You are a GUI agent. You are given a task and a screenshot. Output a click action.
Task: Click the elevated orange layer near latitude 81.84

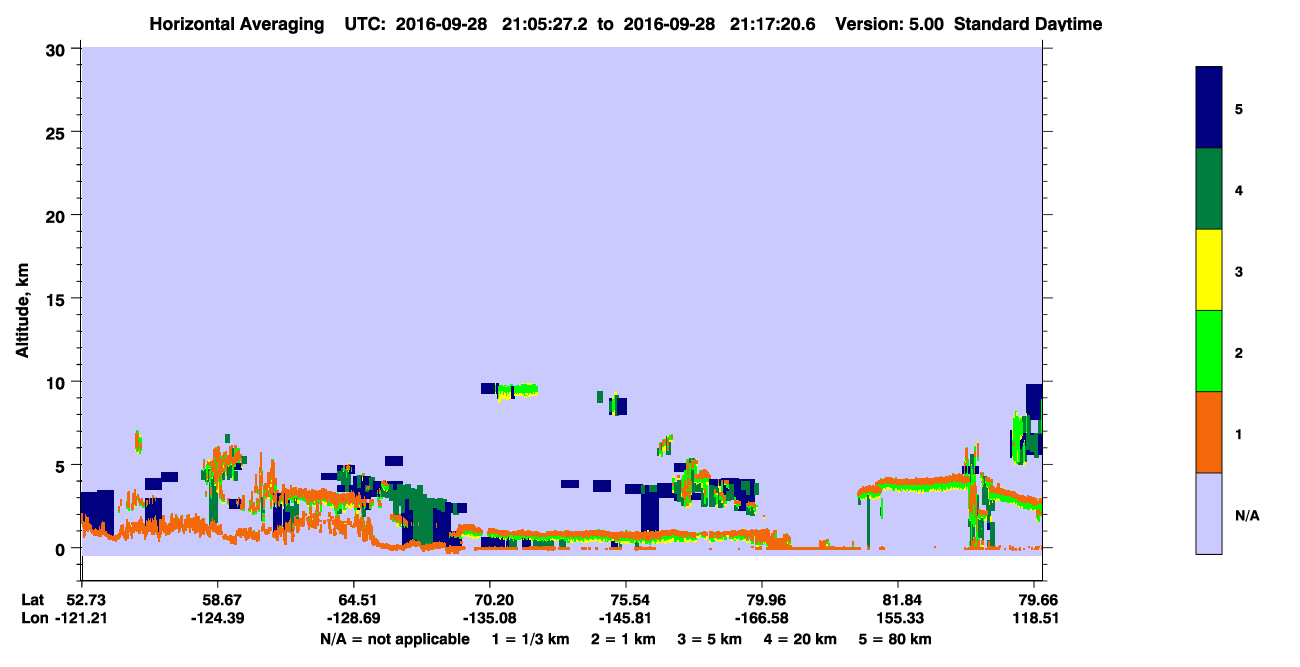[915, 485]
